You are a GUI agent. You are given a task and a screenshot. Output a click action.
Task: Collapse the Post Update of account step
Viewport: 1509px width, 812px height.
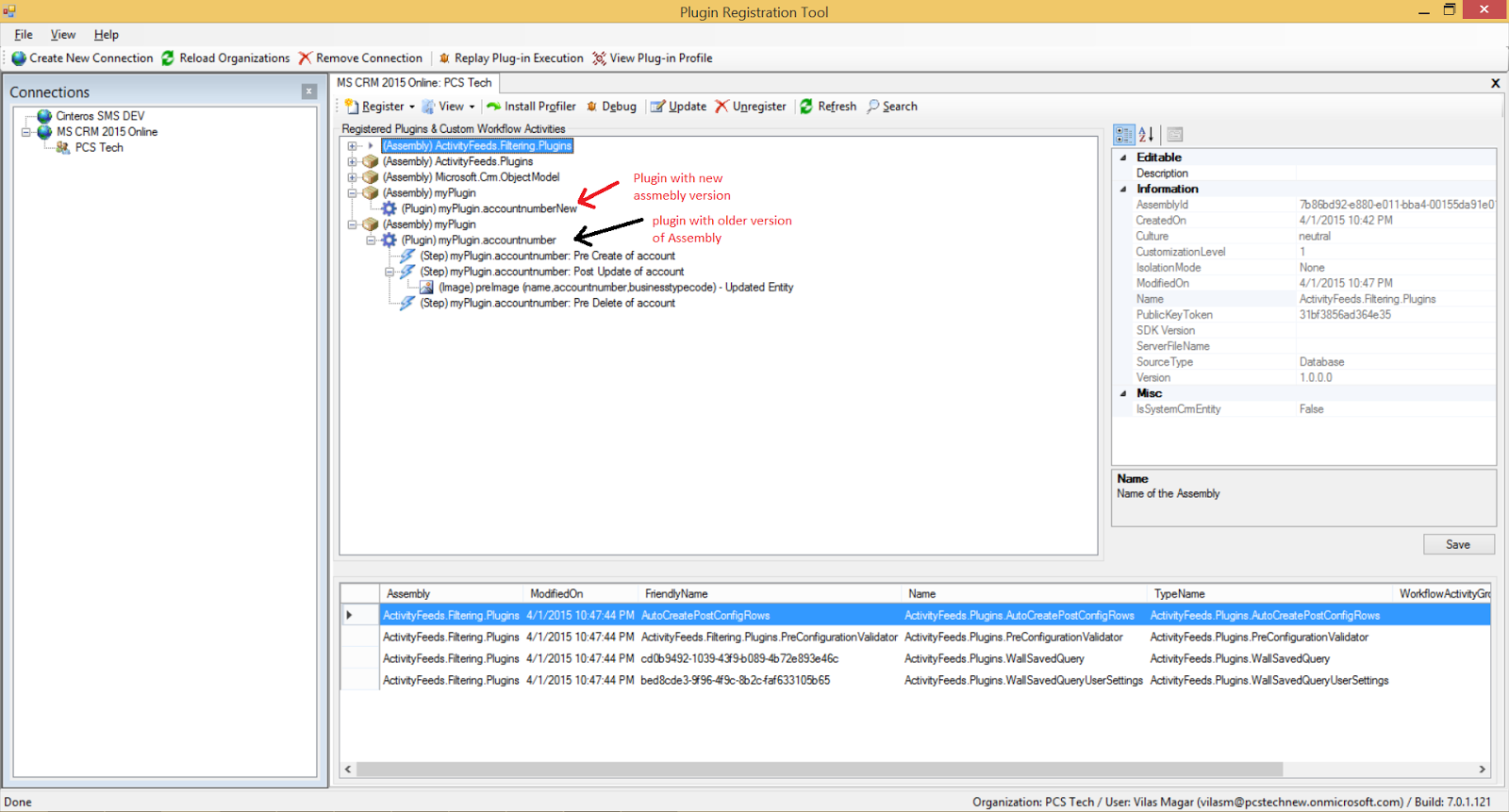(x=389, y=272)
